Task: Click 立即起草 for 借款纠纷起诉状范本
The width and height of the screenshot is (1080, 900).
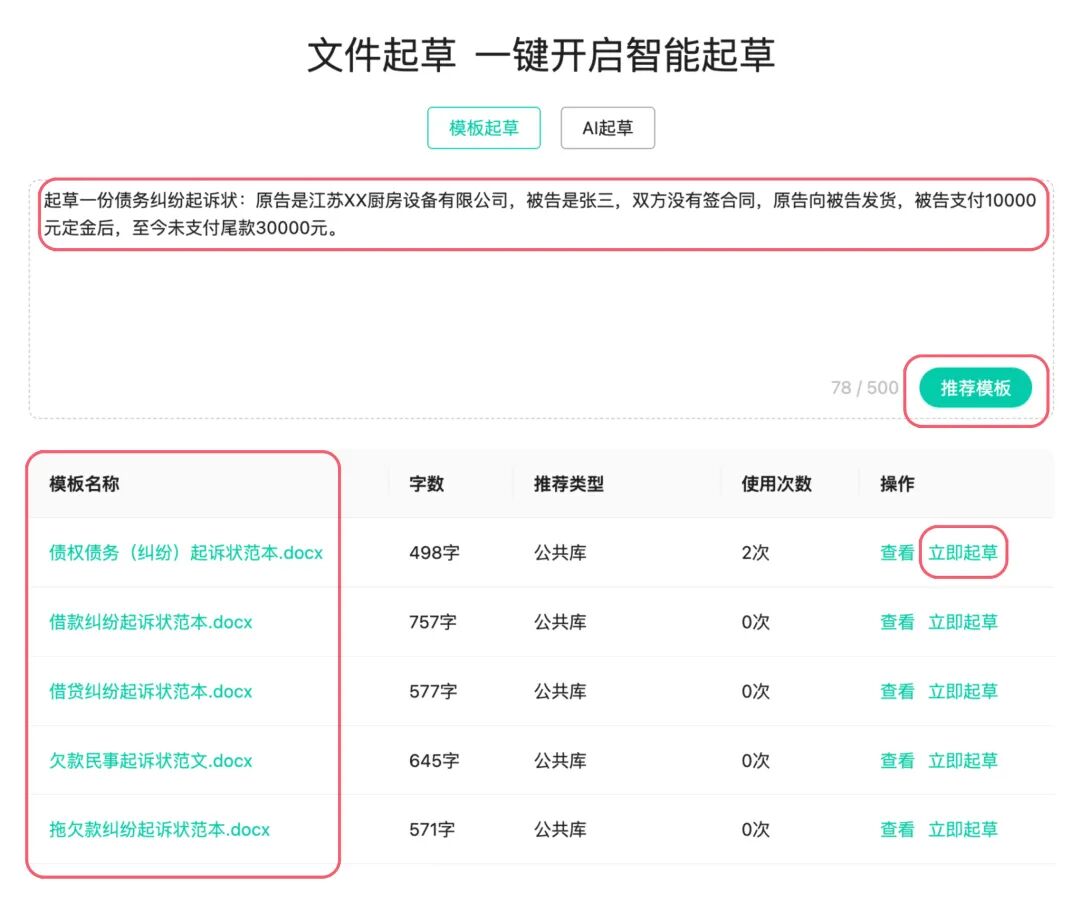Action: (962, 621)
